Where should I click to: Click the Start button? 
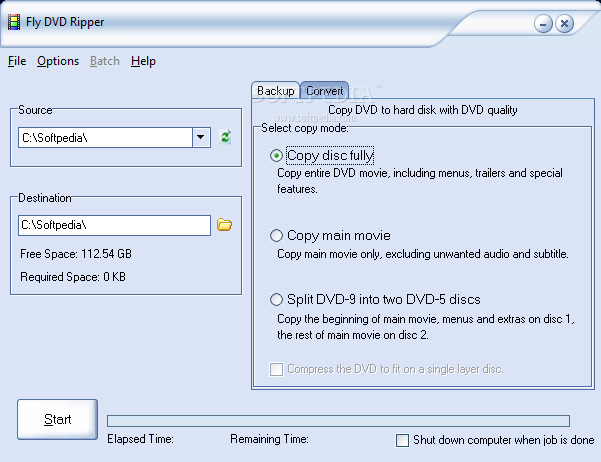[57, 419]
